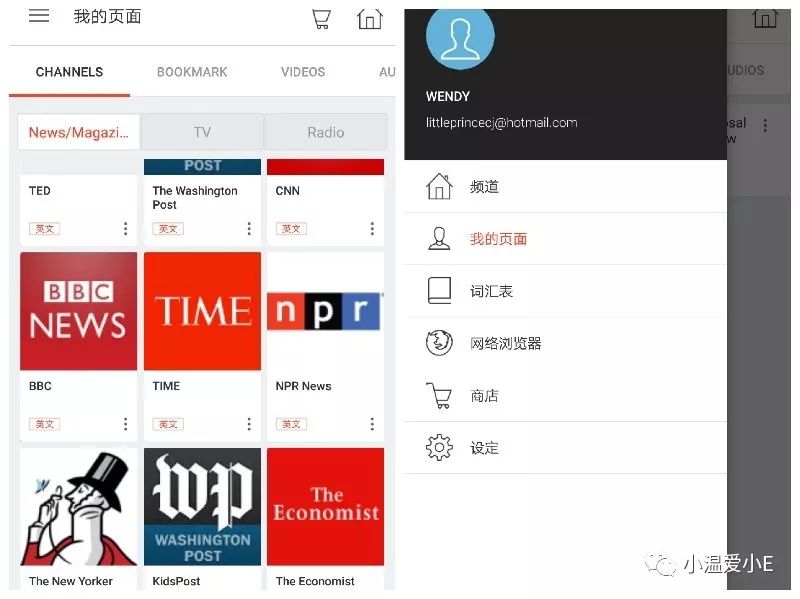Open 网络浏览器 in the side drawer
This screenshot has width=800, height=599.
point(565,343)
